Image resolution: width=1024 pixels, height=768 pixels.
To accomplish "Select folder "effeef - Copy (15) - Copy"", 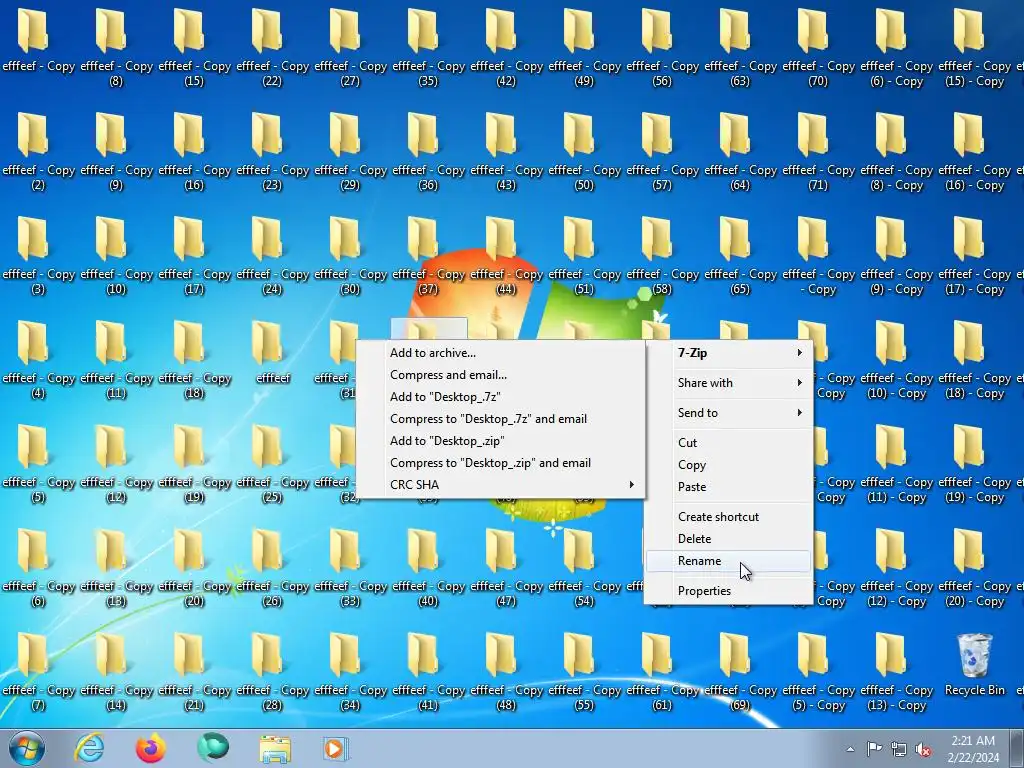I will tap(974, 48).
